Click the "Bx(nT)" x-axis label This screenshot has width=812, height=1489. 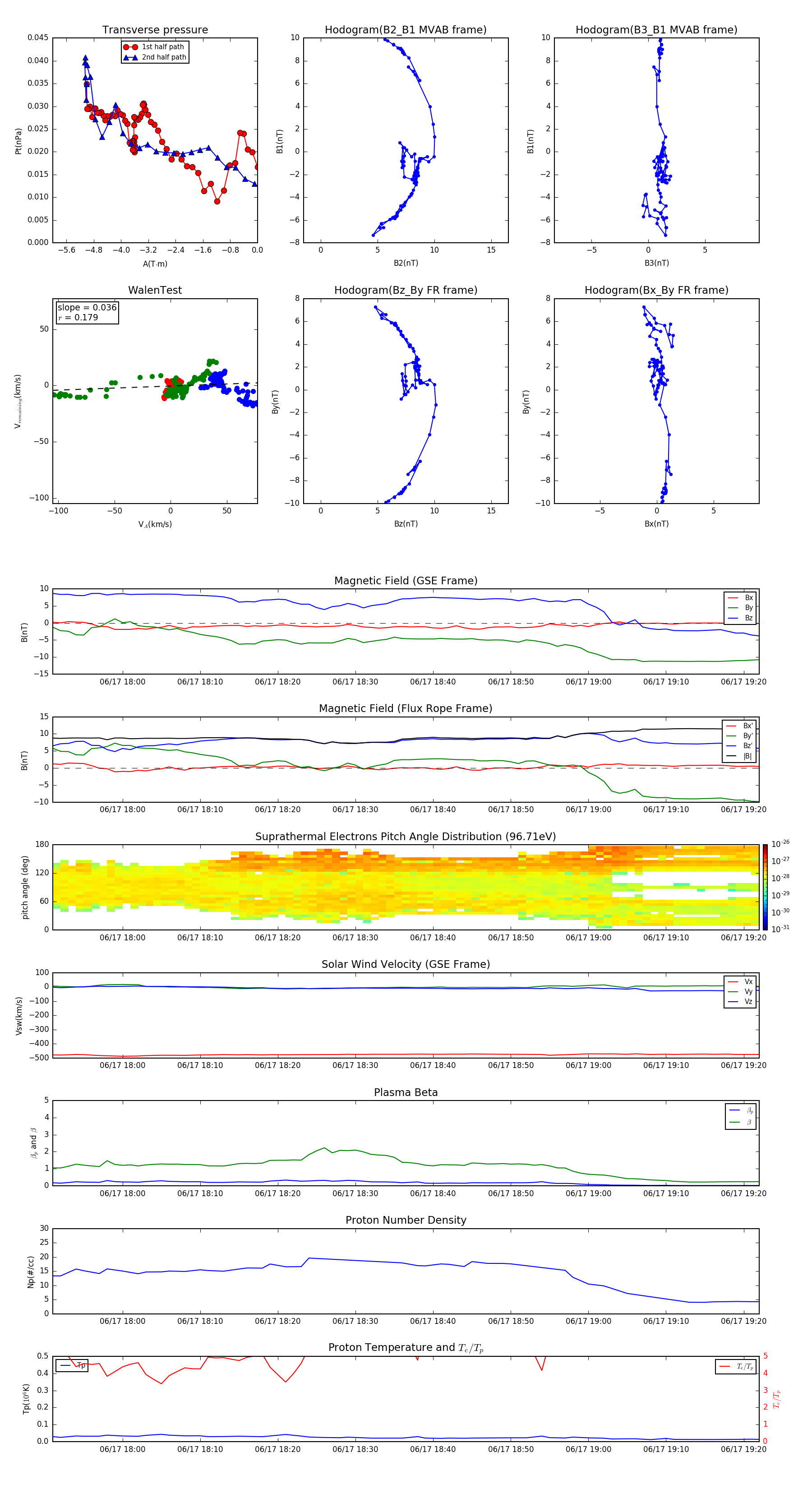click(x=656, y=524)
